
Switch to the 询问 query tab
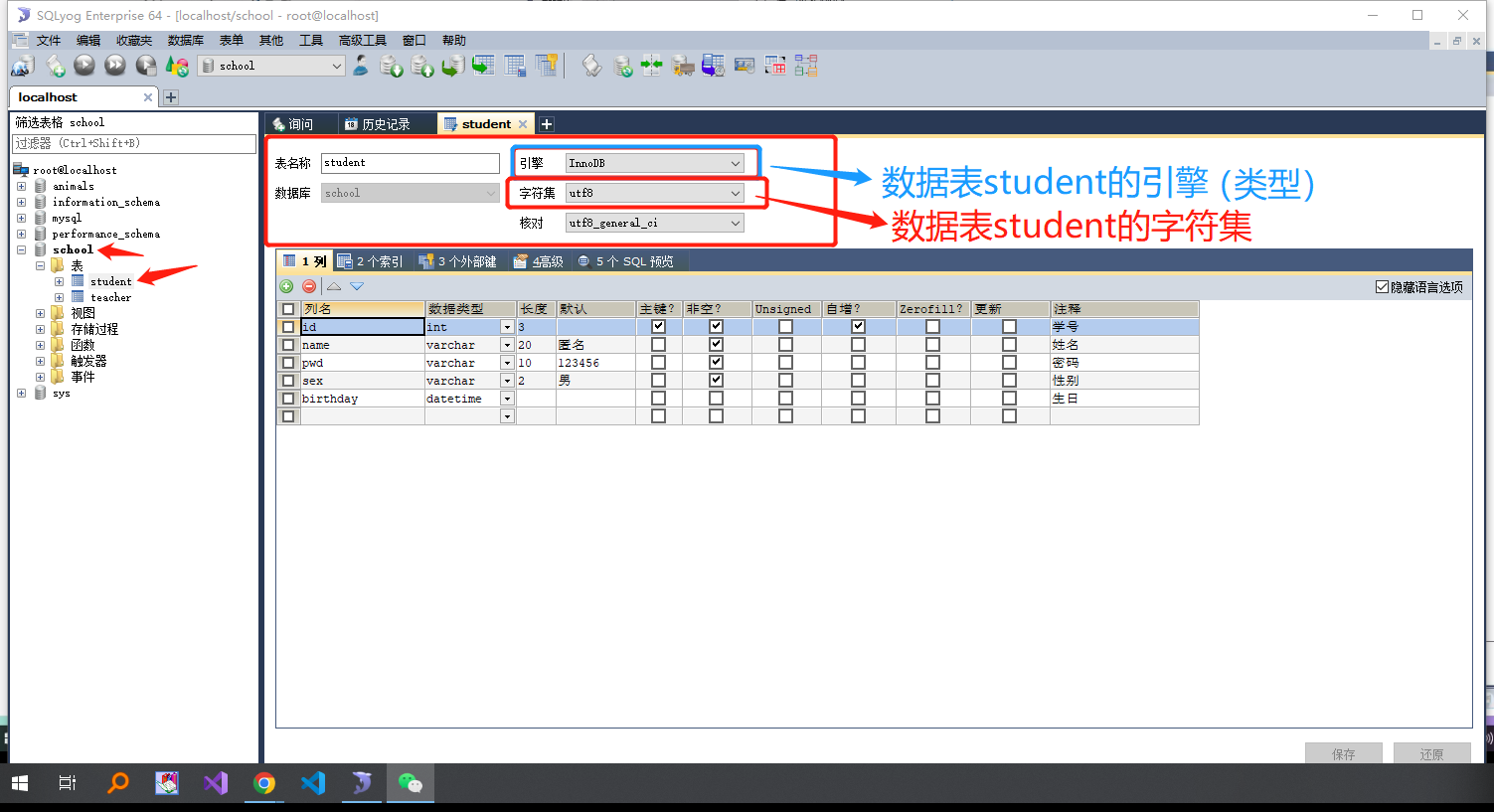pyautogui.click(x=301, y=124)
